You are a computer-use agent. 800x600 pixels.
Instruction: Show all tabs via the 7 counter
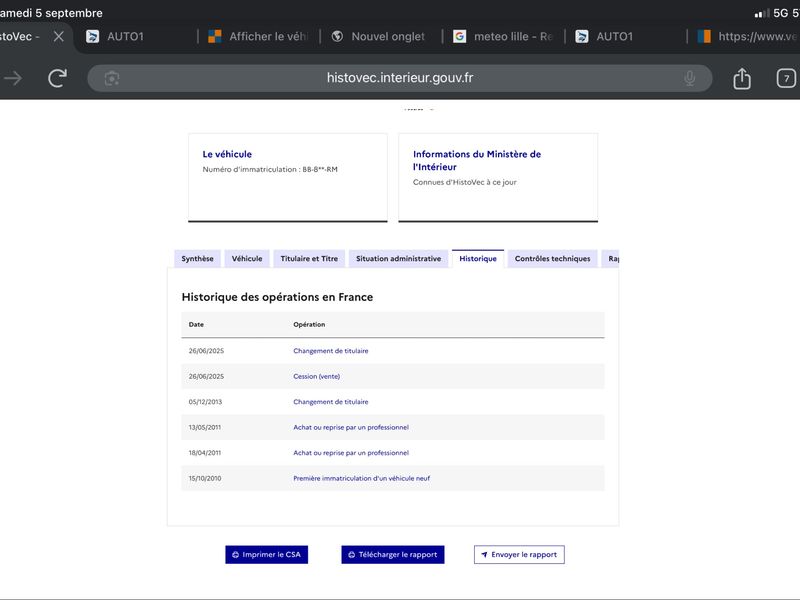coord(786,78)
